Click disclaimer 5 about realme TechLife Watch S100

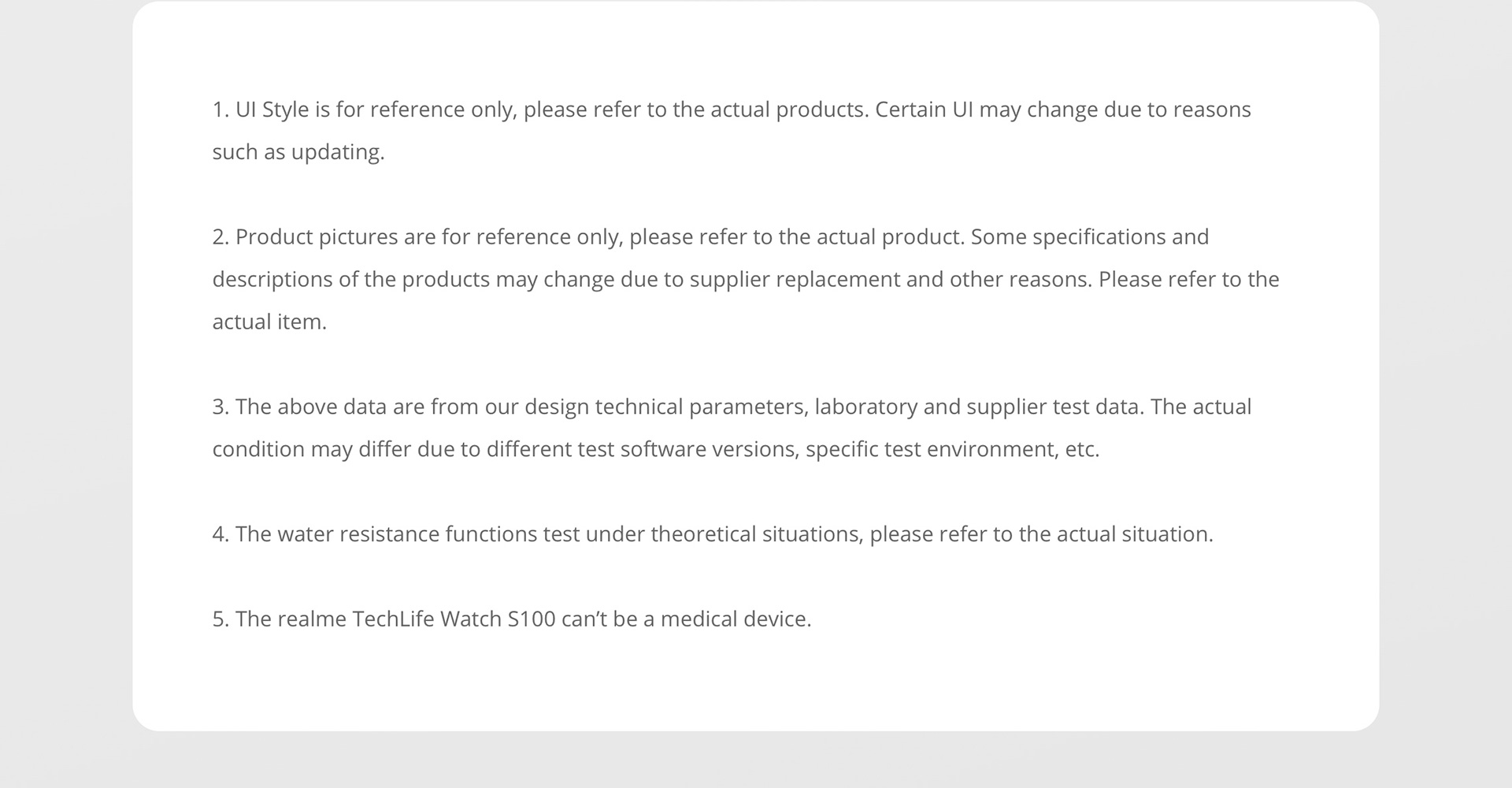pyautogui.click(x=512, y=620)
